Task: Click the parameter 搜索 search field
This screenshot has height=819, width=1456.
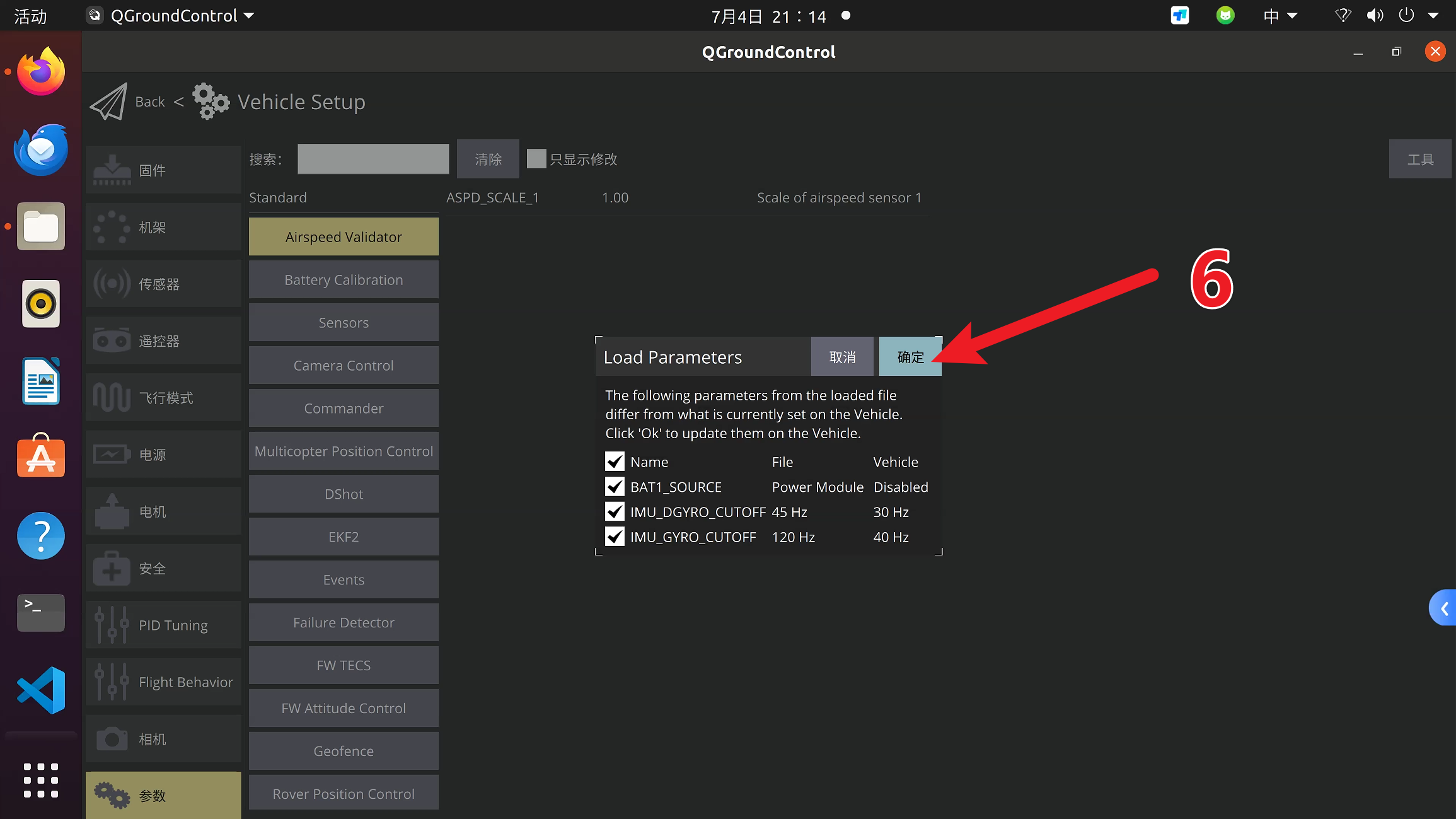Action: [x=373, y=159]
